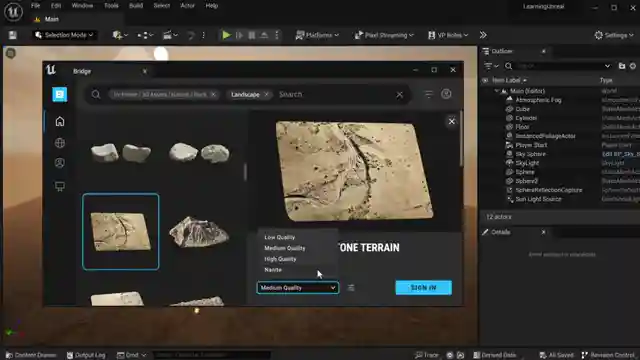Select Sun Light Source in the Outliner
This screenshot has height=360, width=640.
click(538, 199)
